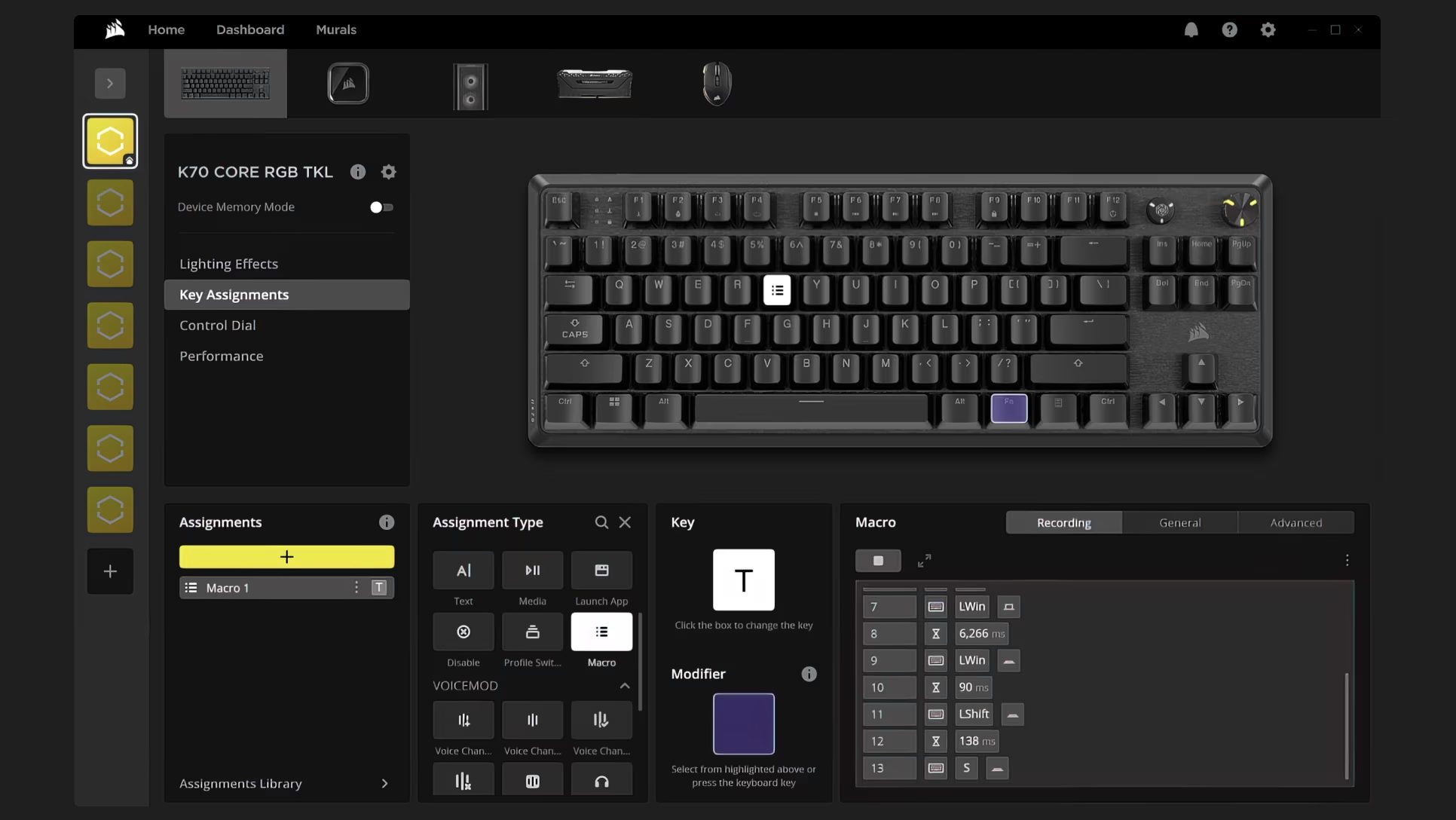This screenshot has height=820, width=1456.
Task: Expand the macro editor to full view
Action: coord(924,561)
